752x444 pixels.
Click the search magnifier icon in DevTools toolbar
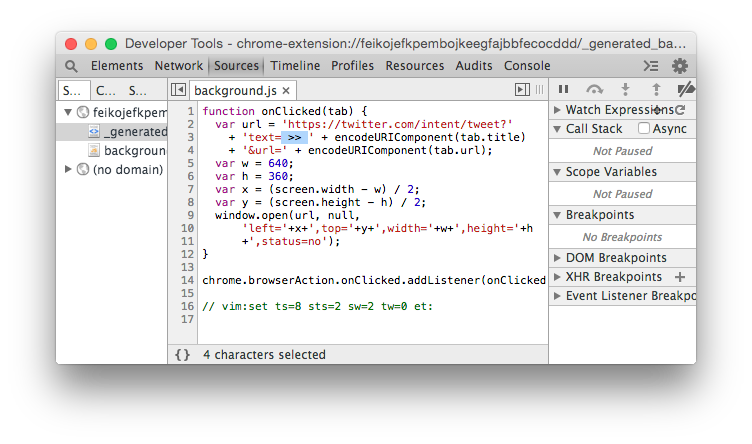pos(71,66)
